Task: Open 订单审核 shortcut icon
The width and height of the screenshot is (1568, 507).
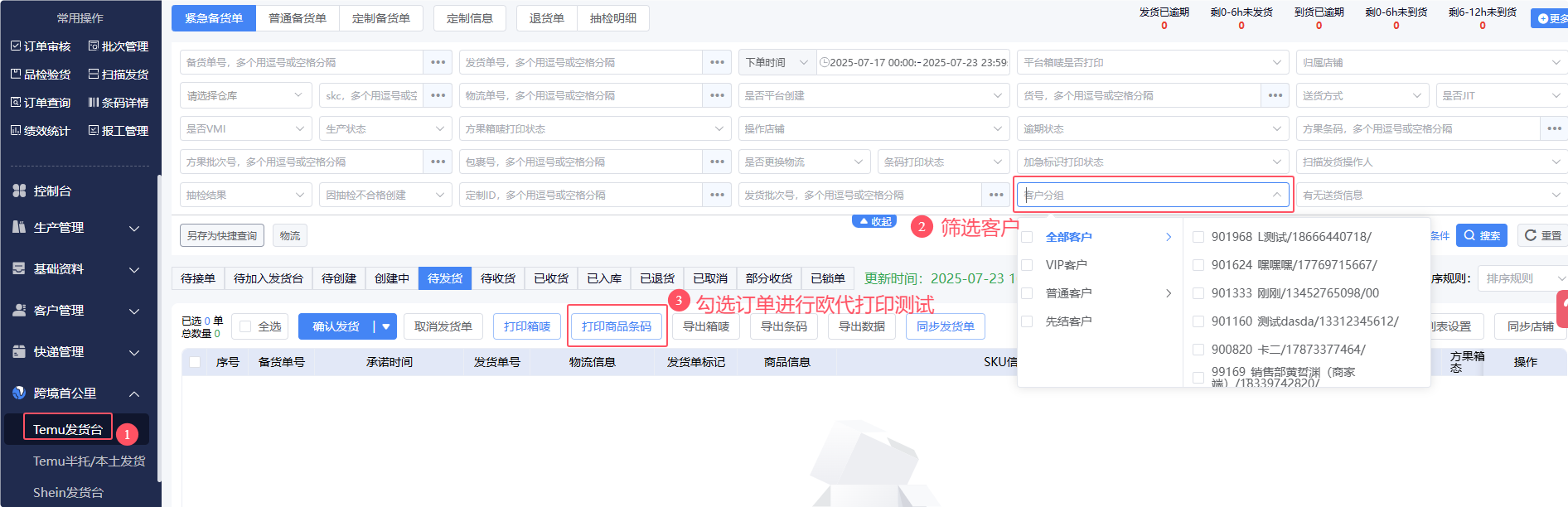Action: tap(15, 46)
